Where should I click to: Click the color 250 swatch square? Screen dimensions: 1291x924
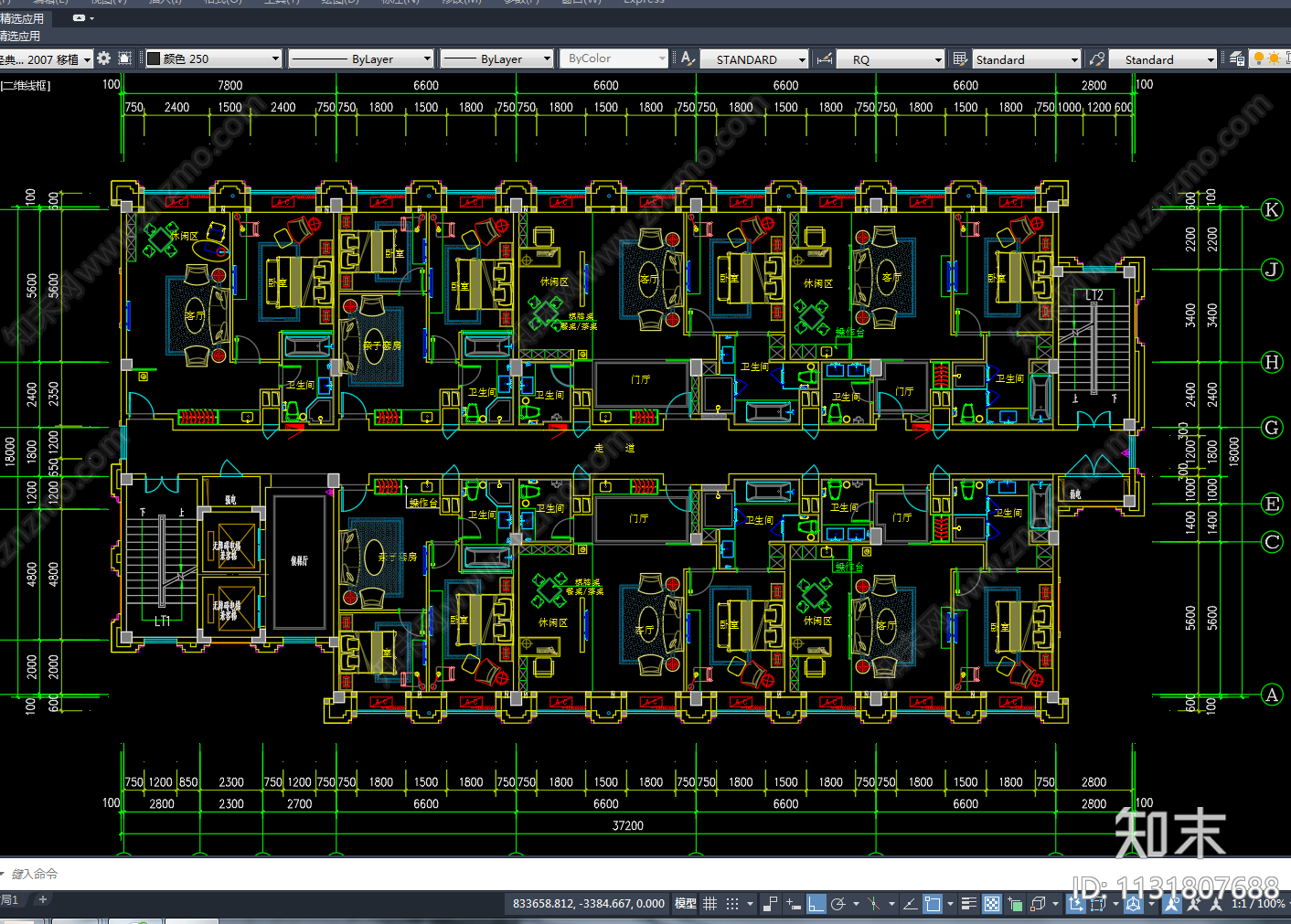pyautogui.click(x=154, y=58)
